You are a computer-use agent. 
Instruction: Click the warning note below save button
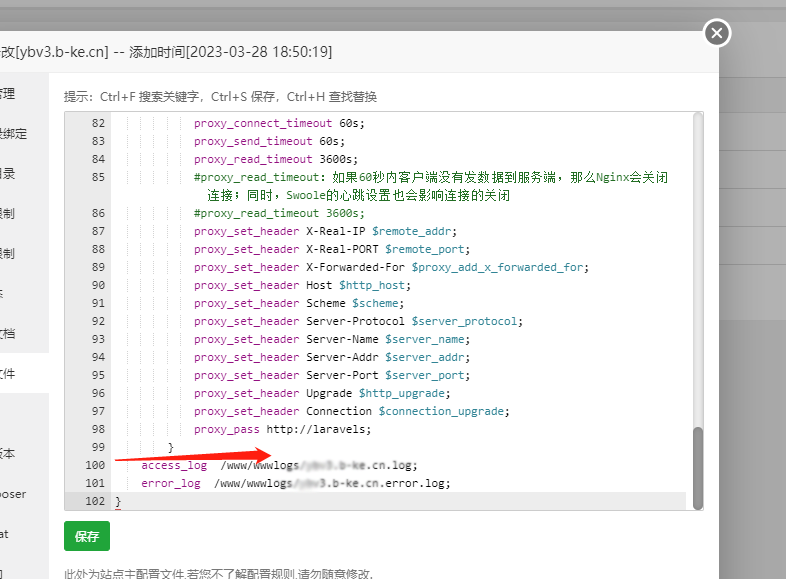coord(219,573)
